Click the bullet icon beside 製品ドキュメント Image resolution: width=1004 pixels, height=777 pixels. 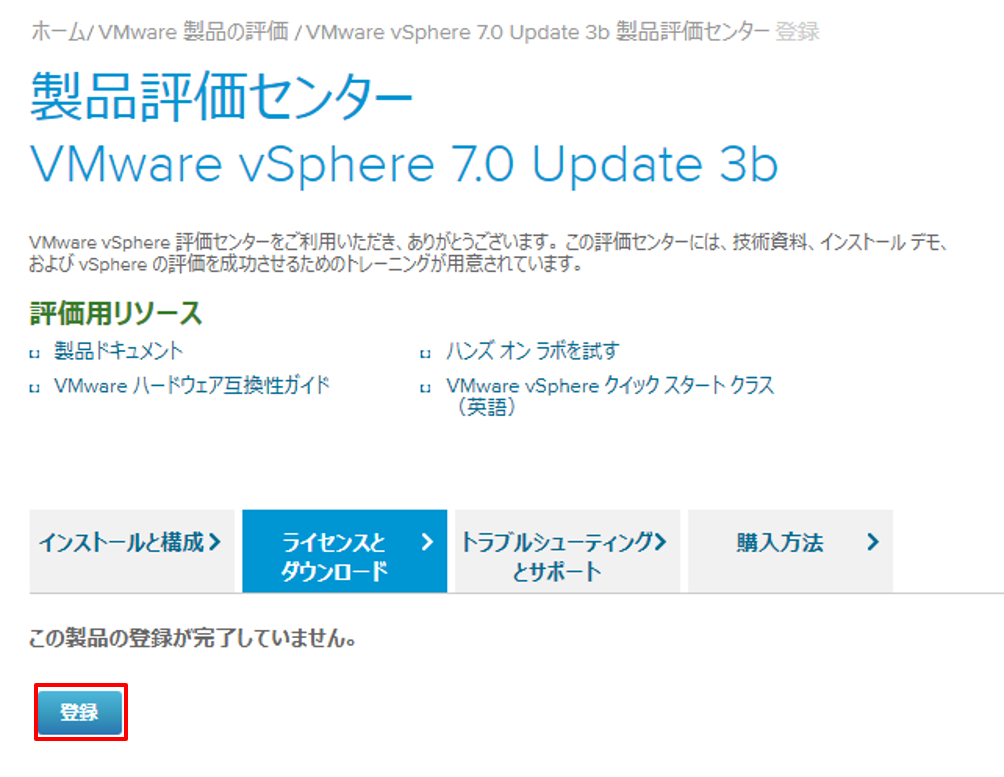[35, 353]
